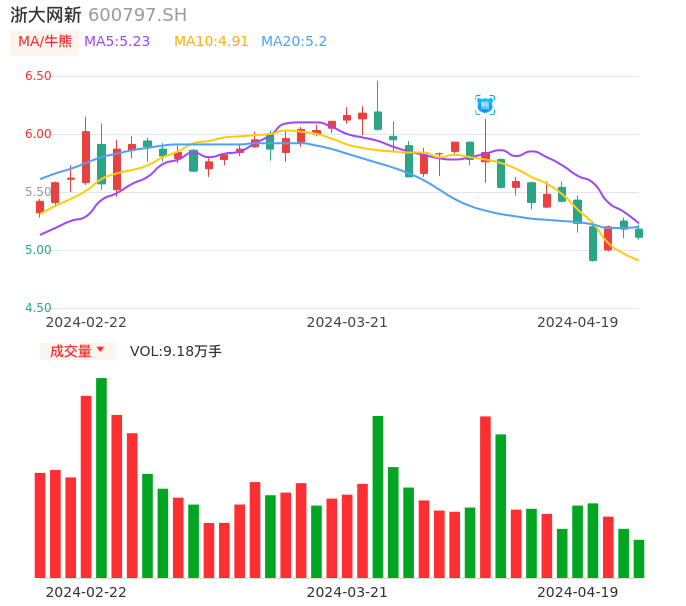Image resolution: width=686 pixels, height=606 pixels.
Task: Click the 2024-04-19 date label under volume chart
Action: 578,592
